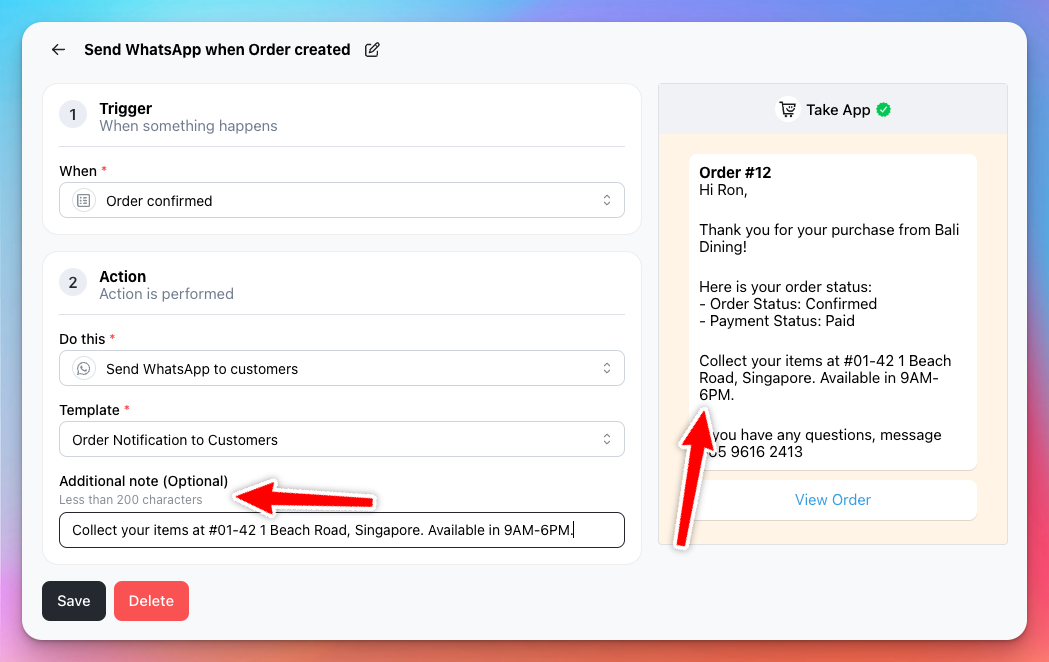Go back using the left arrow icon

click(58, 49)
